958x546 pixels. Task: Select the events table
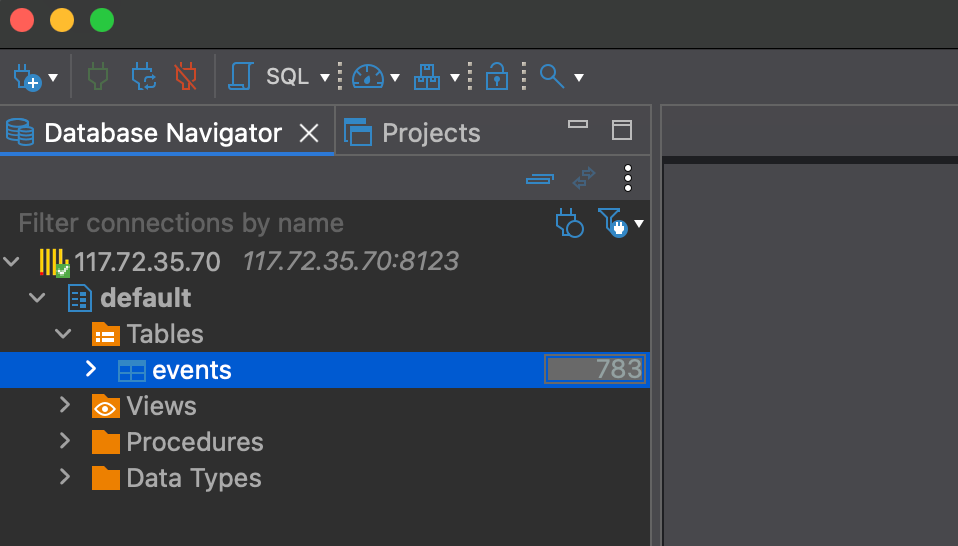pyautogui.click(x=192, y=370)
